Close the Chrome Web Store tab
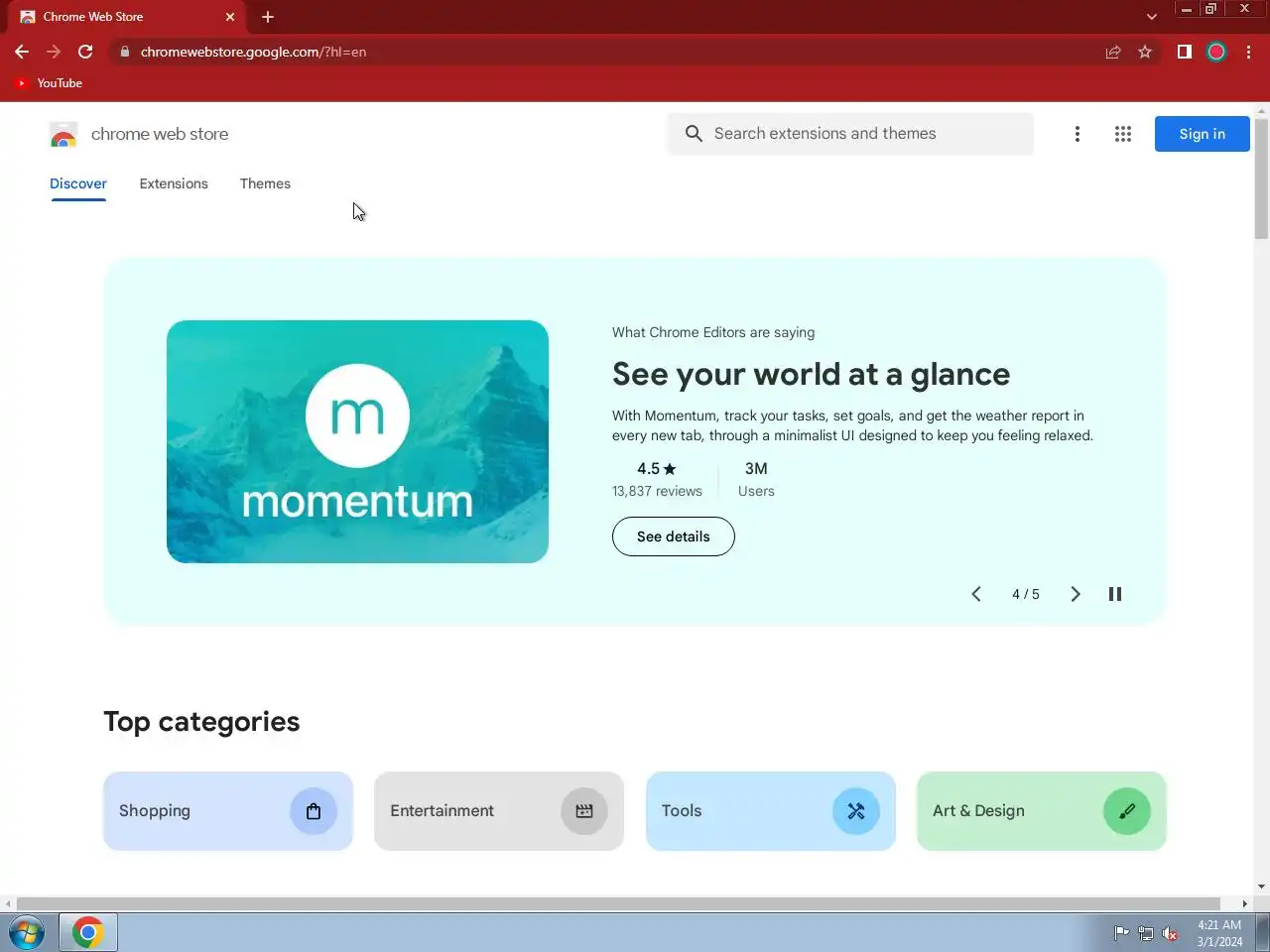The width and height of the screenshot is (1270, 952). pyautogui.click(x=230, y=17)
